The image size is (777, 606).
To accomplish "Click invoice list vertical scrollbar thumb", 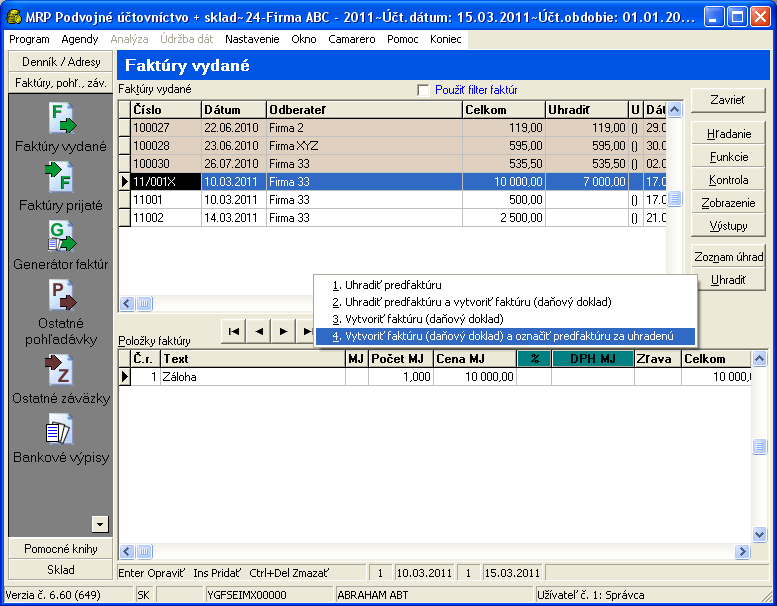I will pyautogui.click(x=674, y=199).
